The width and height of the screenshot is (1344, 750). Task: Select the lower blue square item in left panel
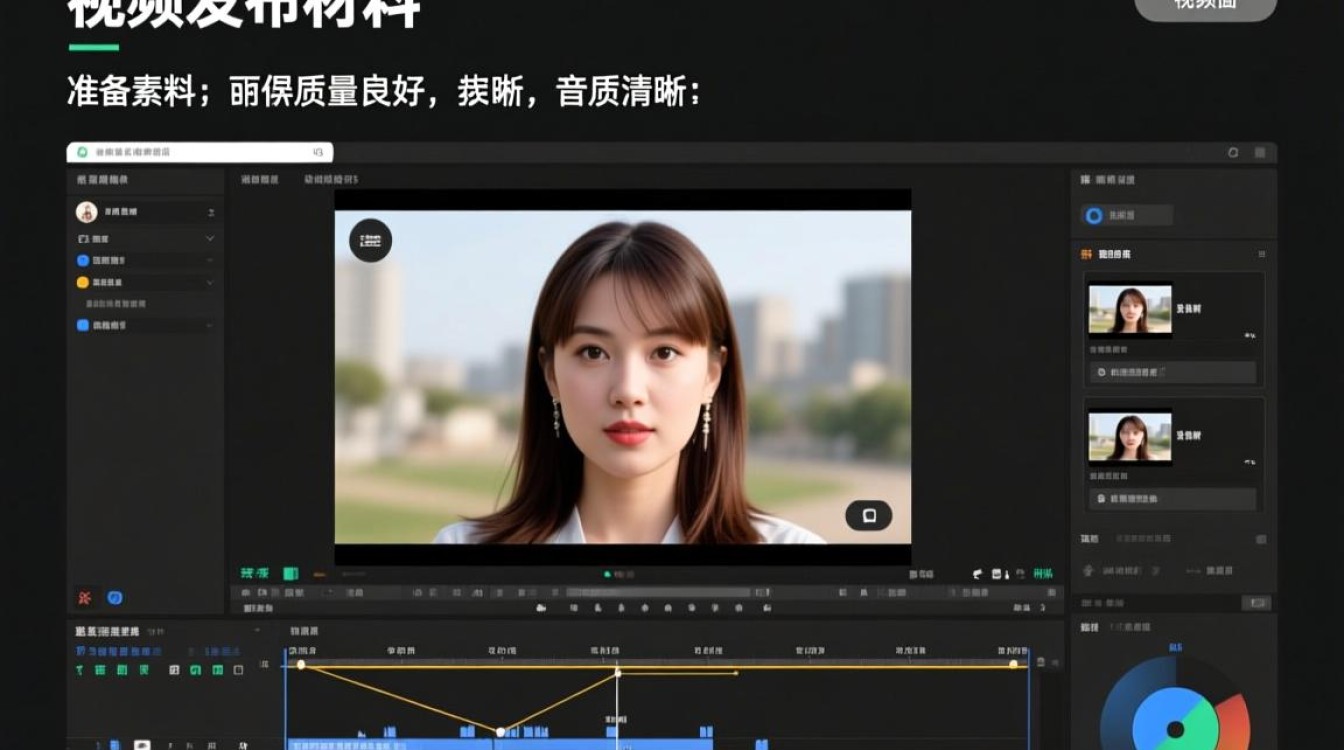(83, 325)
